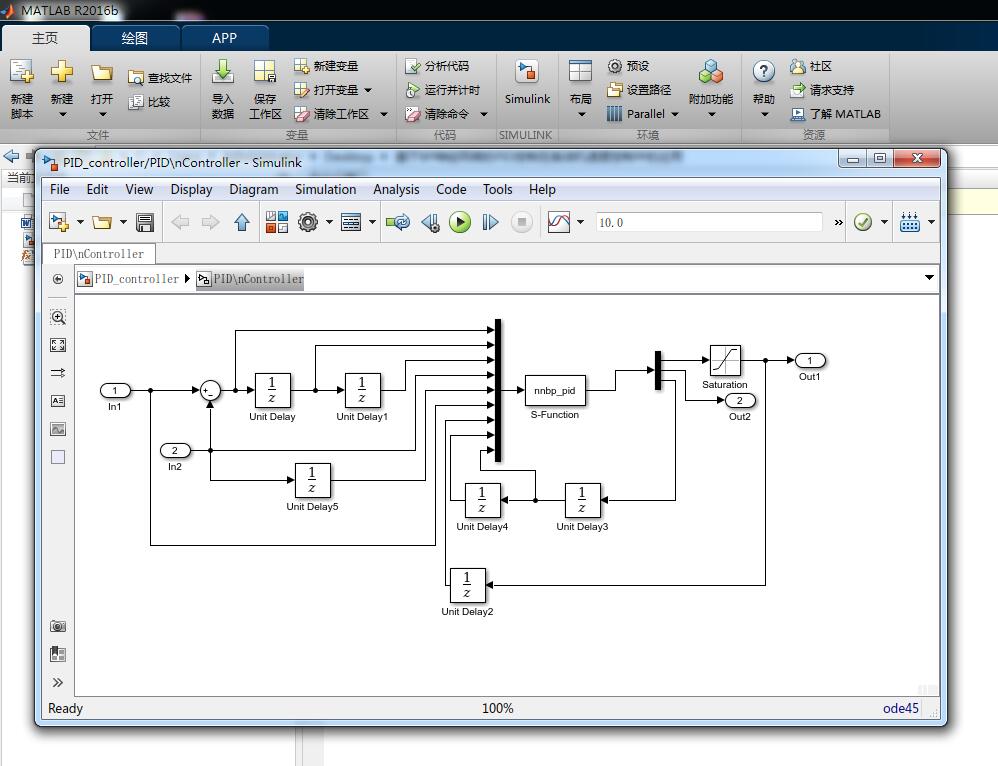Click Up to Parent arrow in Simulink toolbar
The image size is (998, 766).
(242, 222)
